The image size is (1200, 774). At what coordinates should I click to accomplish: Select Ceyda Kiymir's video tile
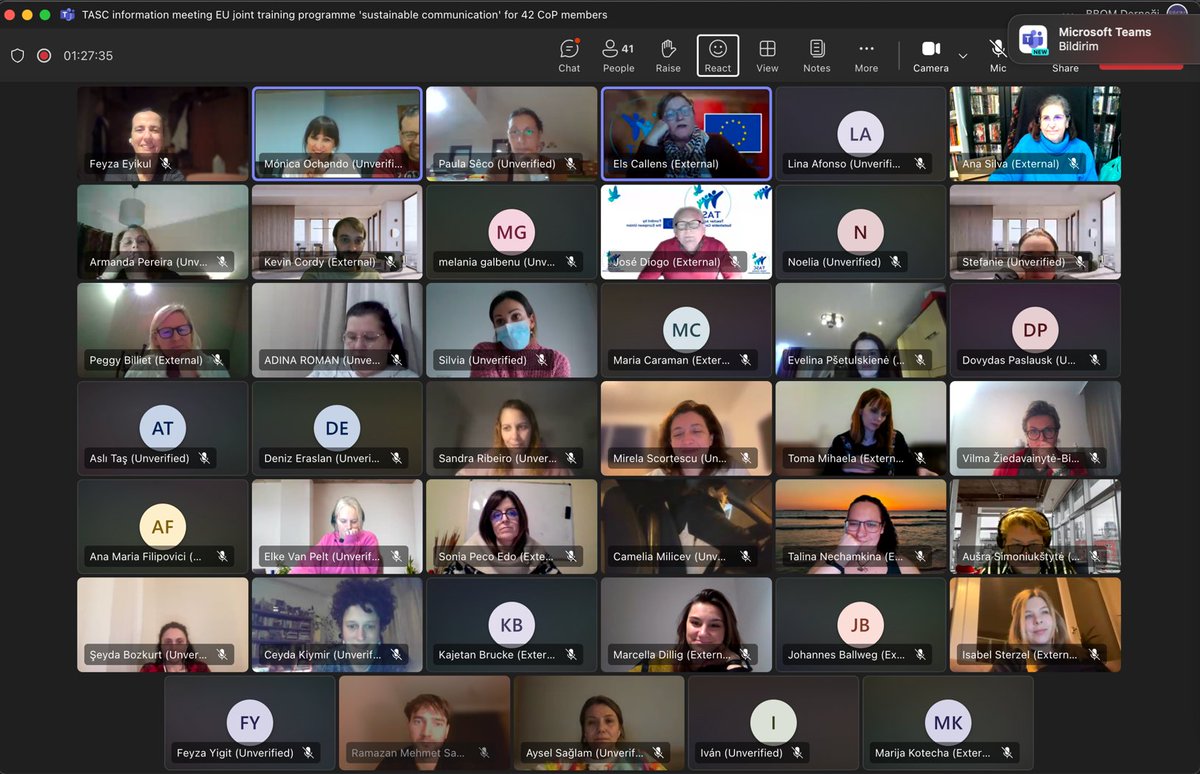click(x=337, y=625)
